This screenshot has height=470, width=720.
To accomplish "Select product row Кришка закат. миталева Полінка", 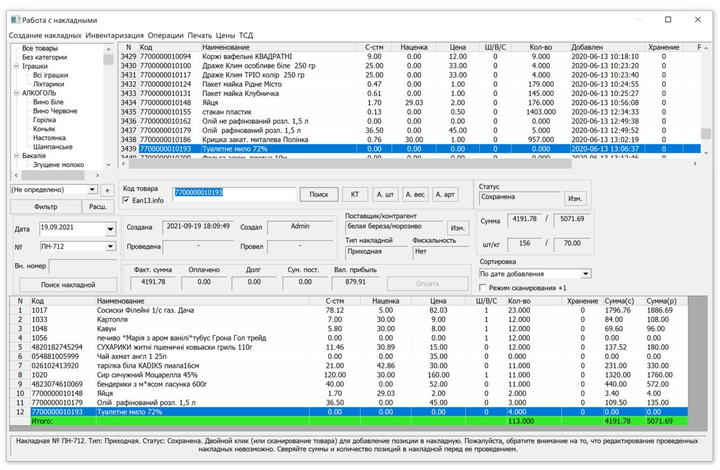I will point(409,140).
